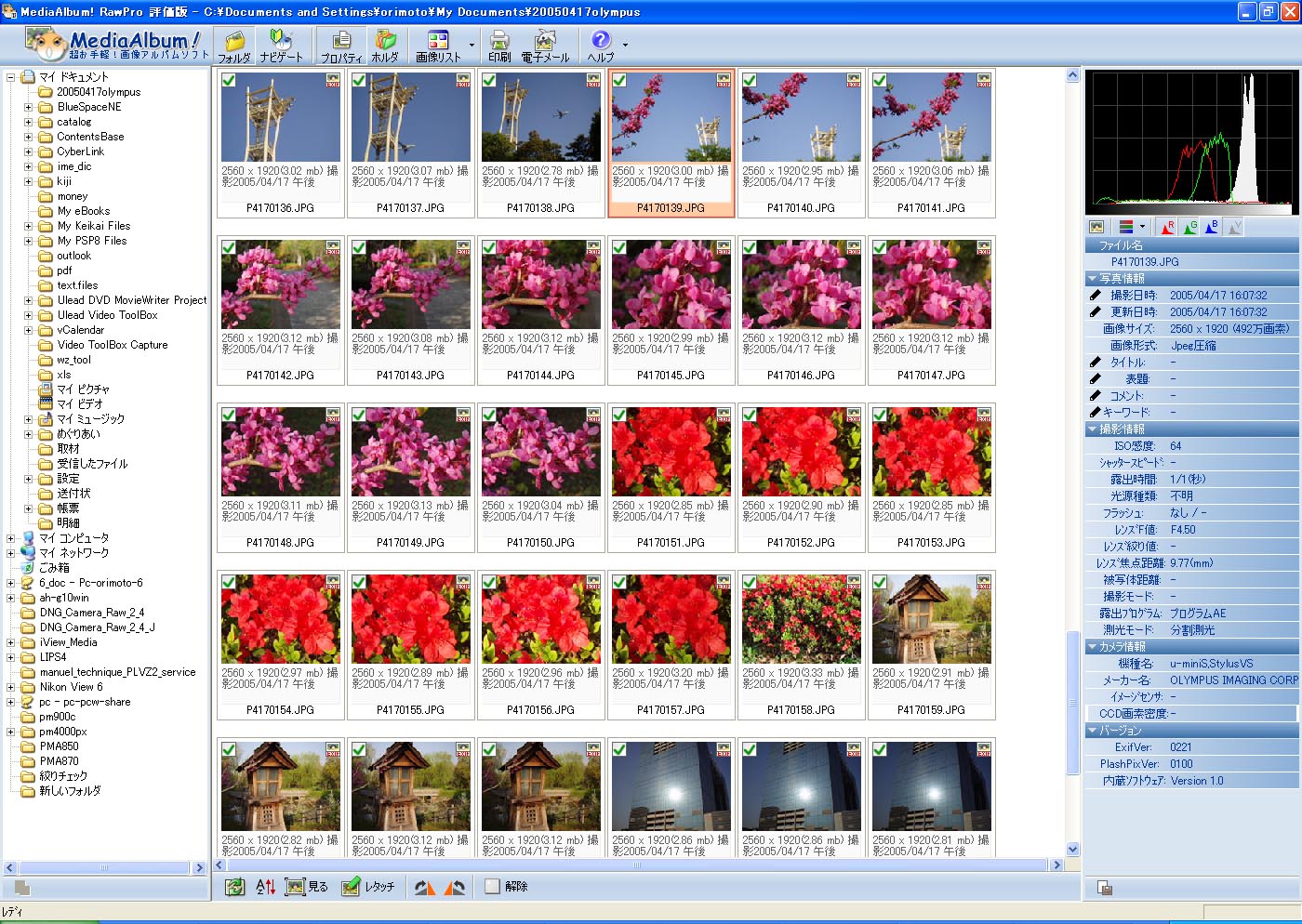Select the P4170159.JPG thumbnail

coord(931,618)
